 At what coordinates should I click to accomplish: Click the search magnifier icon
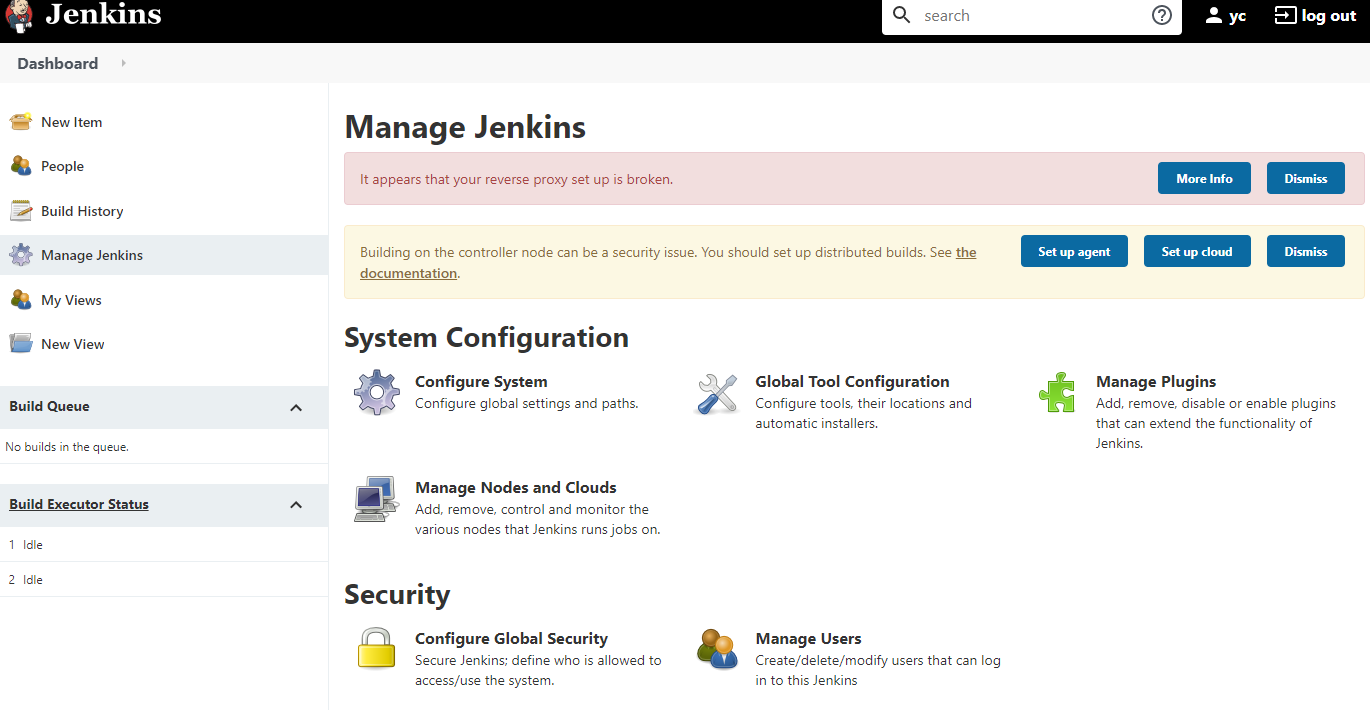tap(902, 16)
